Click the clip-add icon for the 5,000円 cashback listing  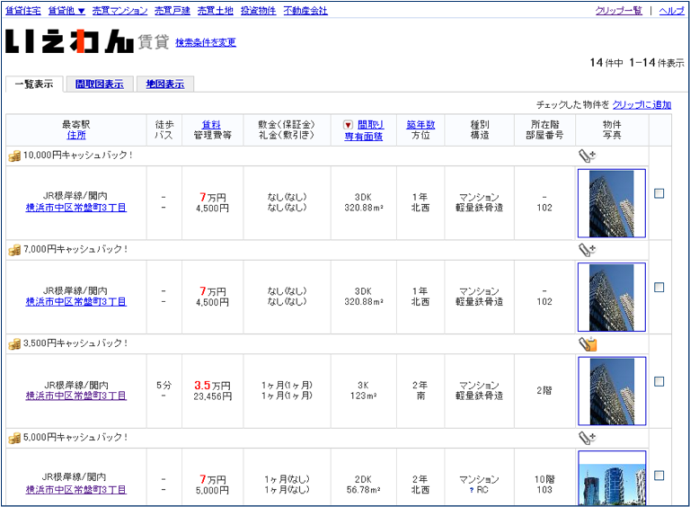pyautogui.click(x=586, y=437)
